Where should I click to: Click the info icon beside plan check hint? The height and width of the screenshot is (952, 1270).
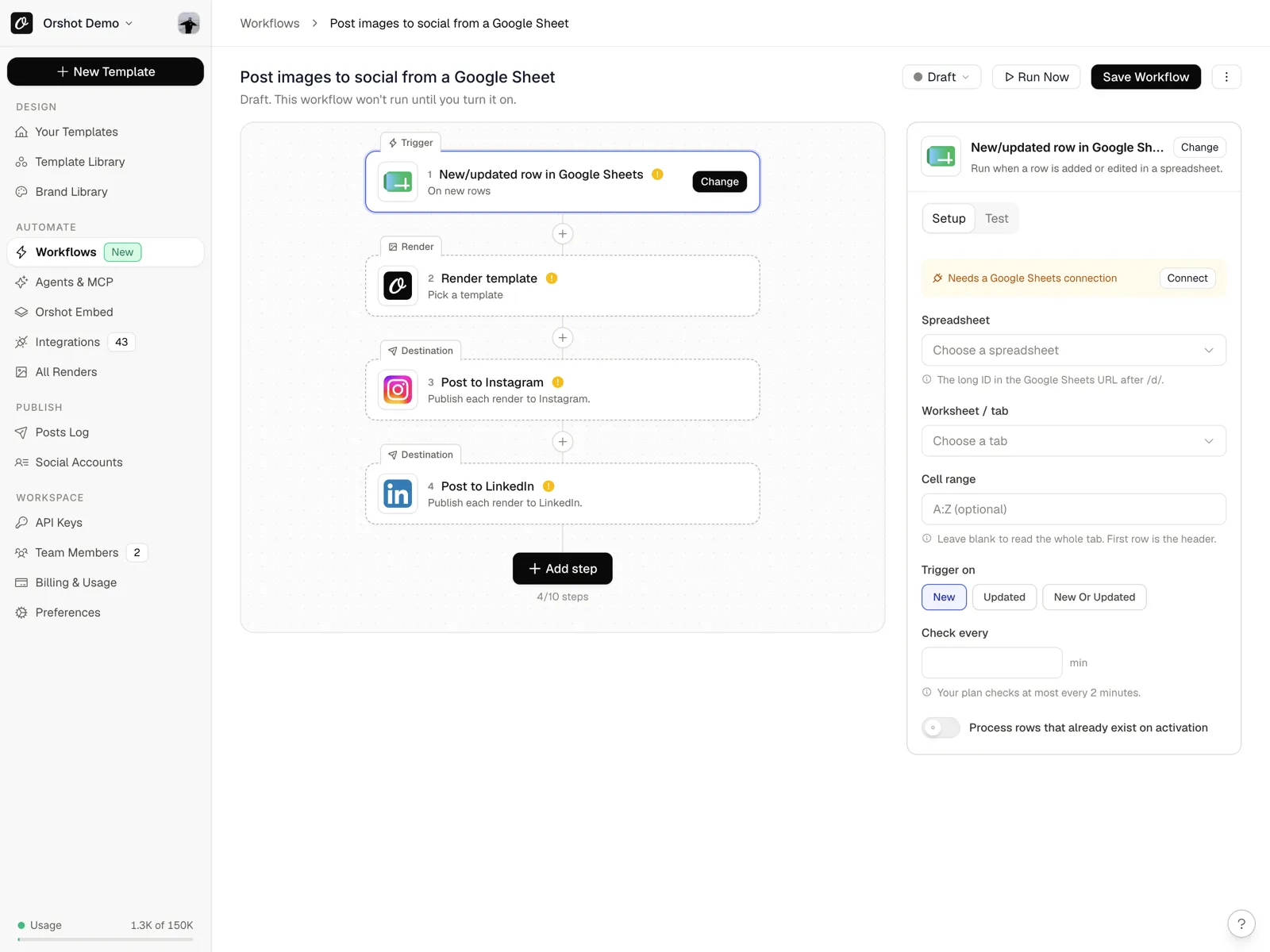click(x=926, y=692)
